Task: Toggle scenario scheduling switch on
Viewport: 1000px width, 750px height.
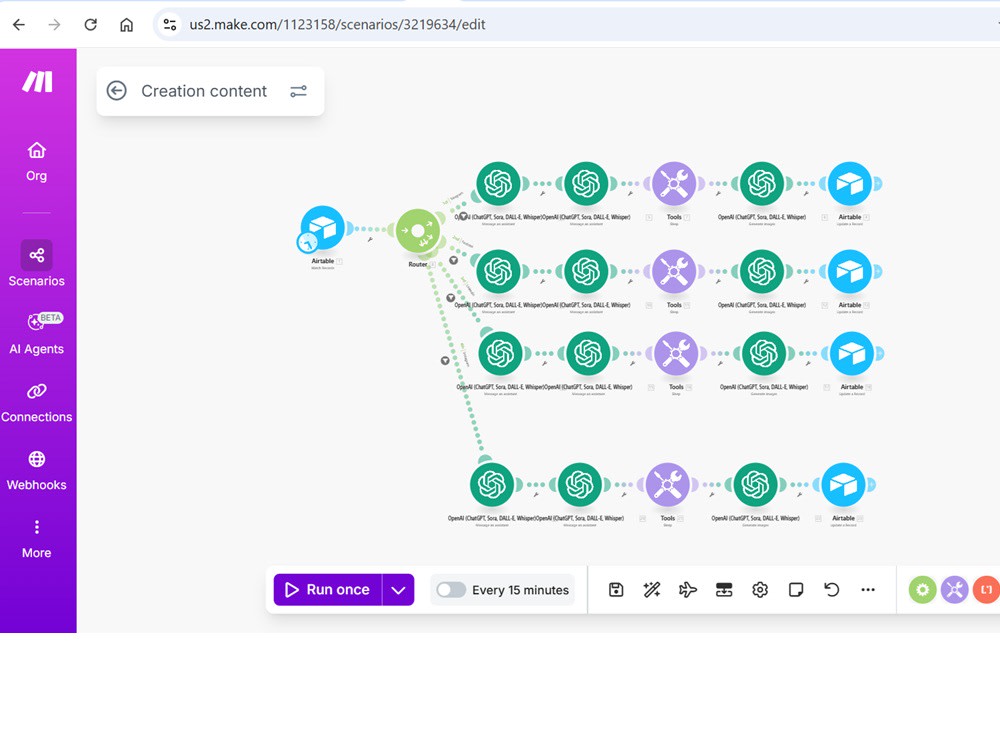Action: [451, 590]
